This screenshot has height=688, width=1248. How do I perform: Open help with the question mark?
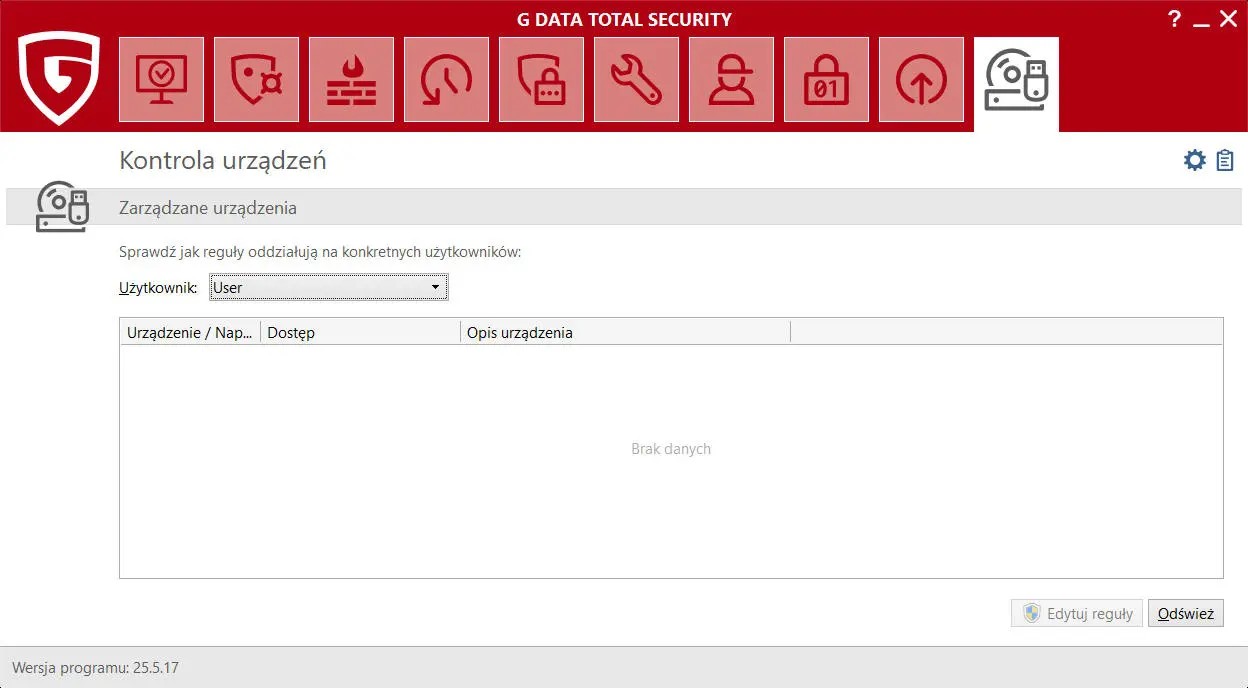coord(1174,18)
